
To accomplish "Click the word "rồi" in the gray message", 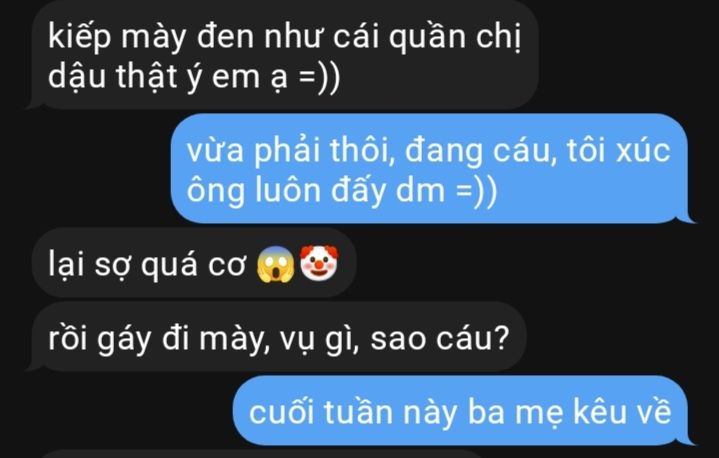I will click(x=67, y=338).
